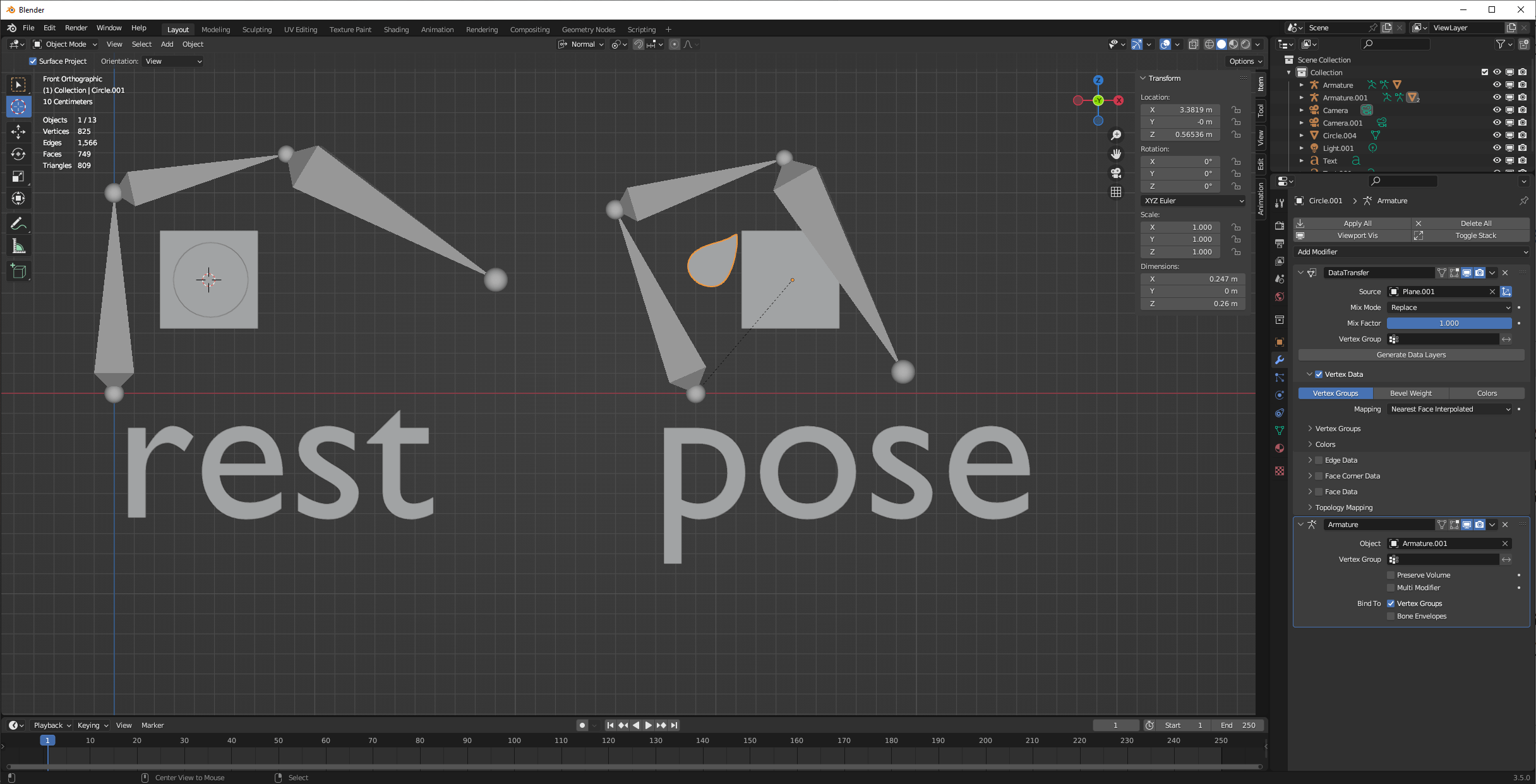Viewport: 1536px width, 784px height.
Task: Switch to the Sculpting workspace tab
Action: coord(256,30)
